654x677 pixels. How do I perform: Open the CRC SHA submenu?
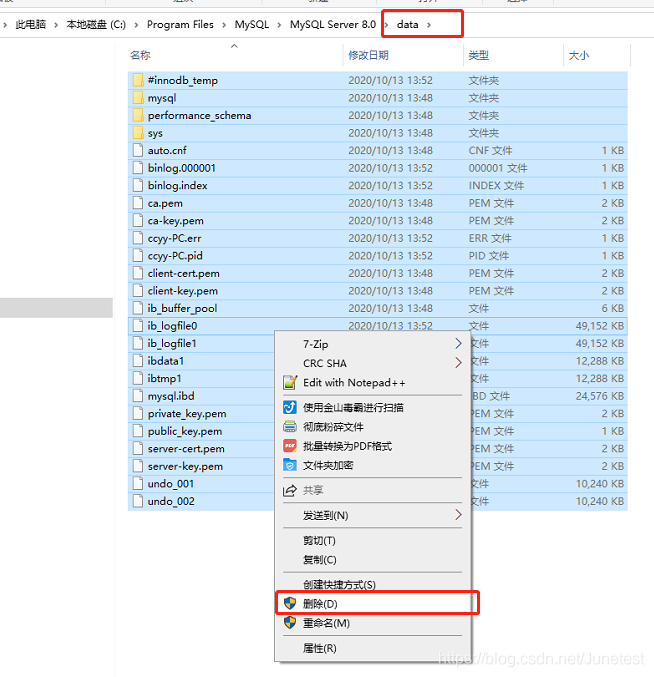373,363
